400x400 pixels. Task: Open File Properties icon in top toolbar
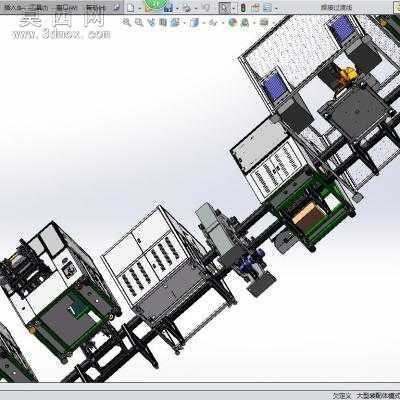255,8
